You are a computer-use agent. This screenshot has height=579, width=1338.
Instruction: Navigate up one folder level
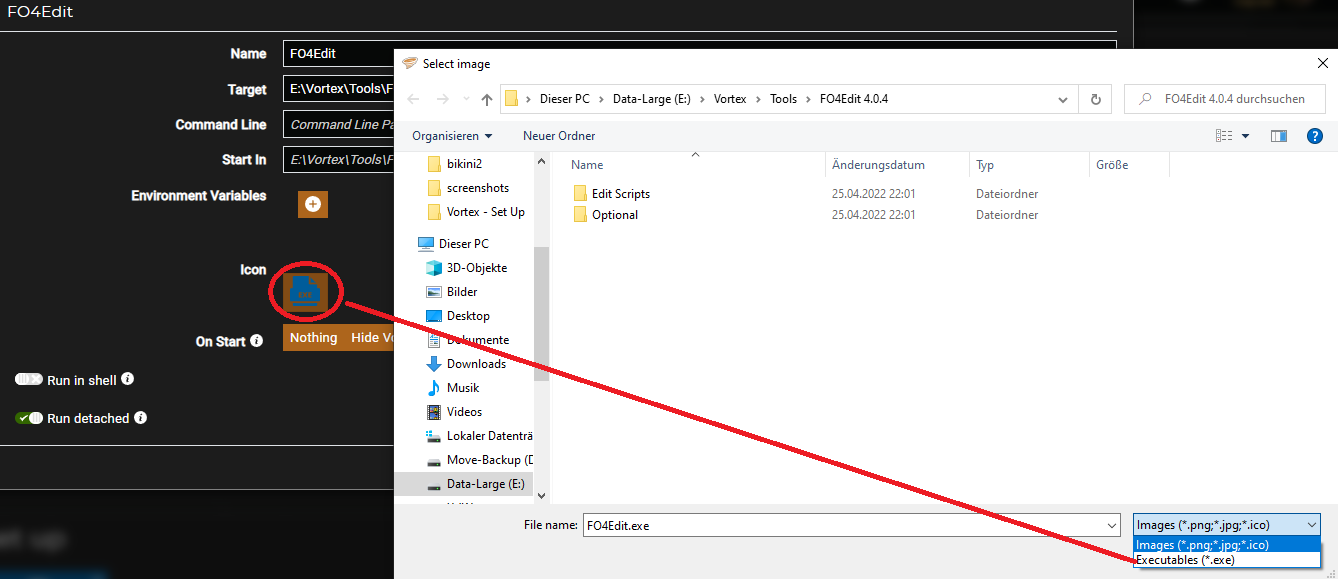(487, 99)
